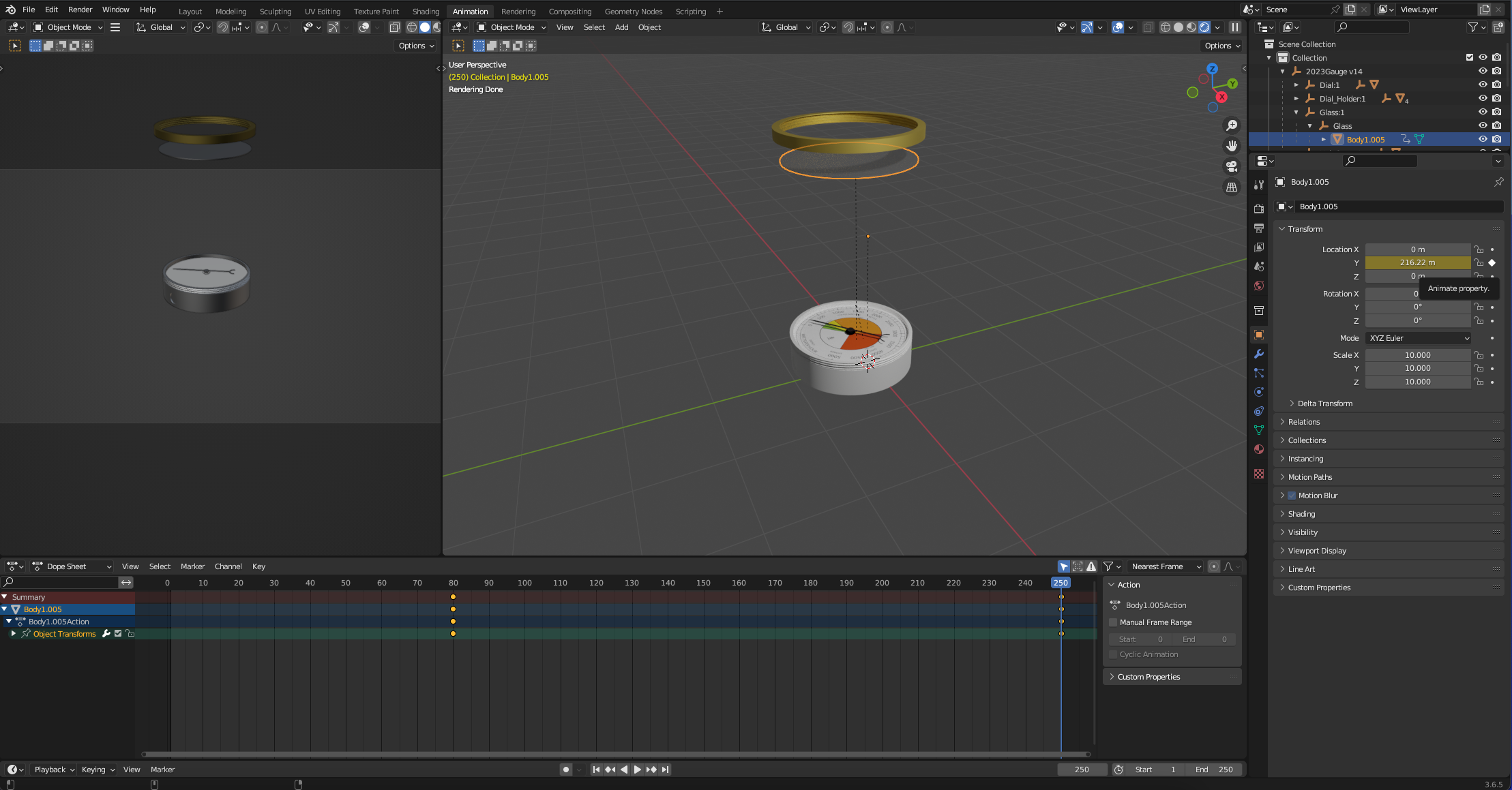Pin the Body1.005 properties context
The width and height of the screenshot is (1512, 790).
click(x=1498, y=182)
